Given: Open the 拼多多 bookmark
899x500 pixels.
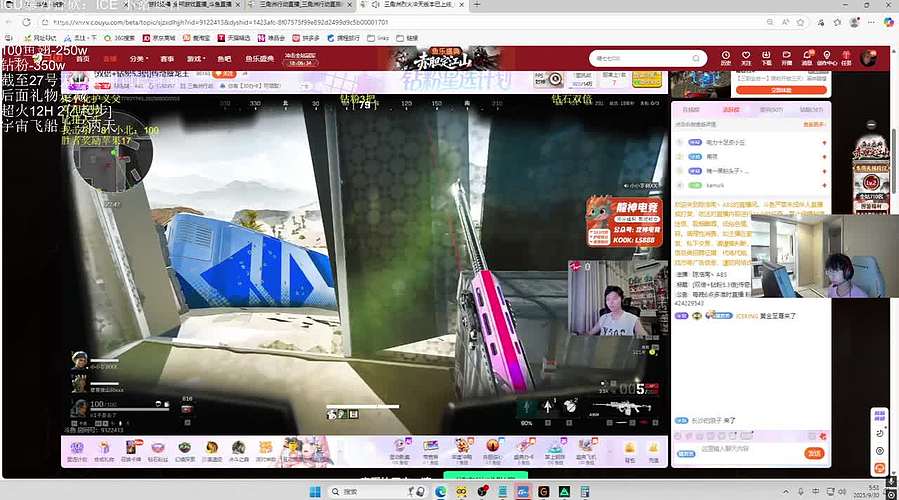Looking at the screenshot, I should pos(306,38).
